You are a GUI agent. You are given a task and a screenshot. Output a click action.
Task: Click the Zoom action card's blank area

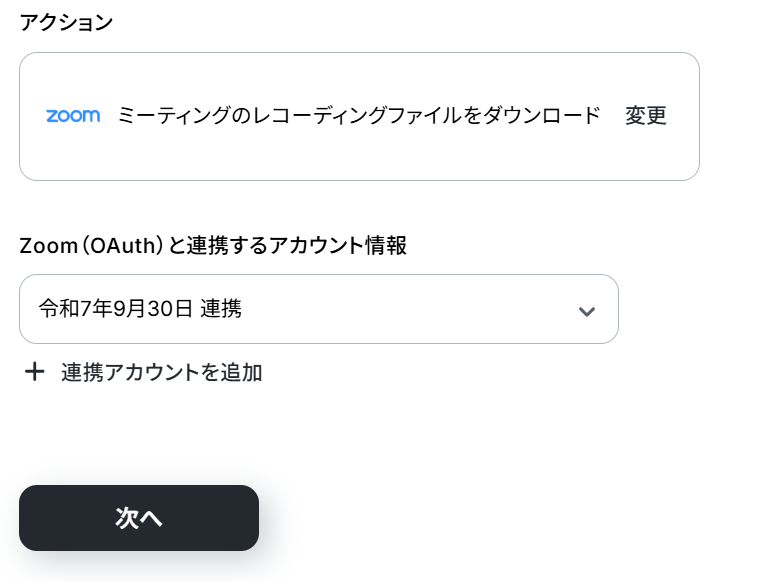[359, 157]
